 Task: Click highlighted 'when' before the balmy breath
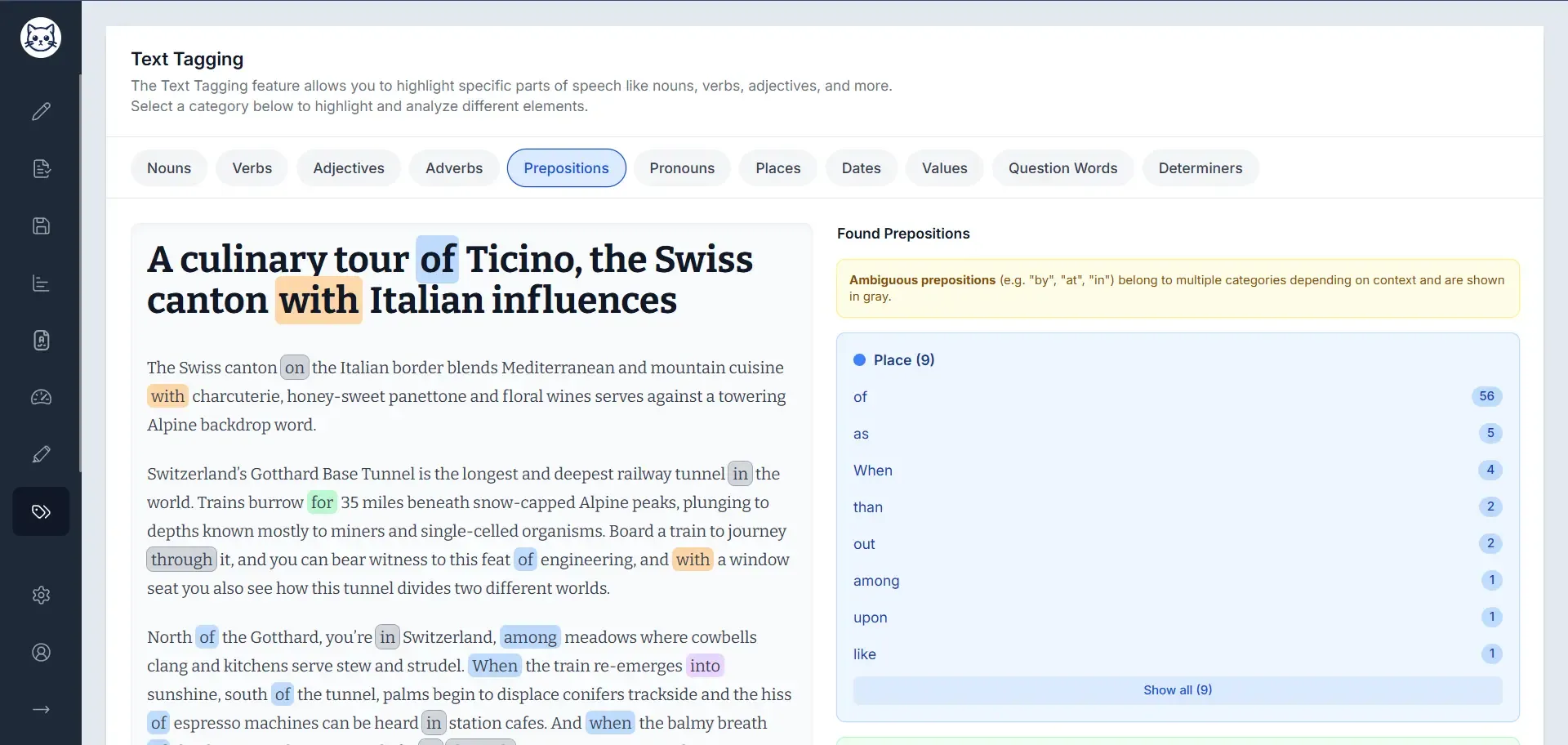610,723
